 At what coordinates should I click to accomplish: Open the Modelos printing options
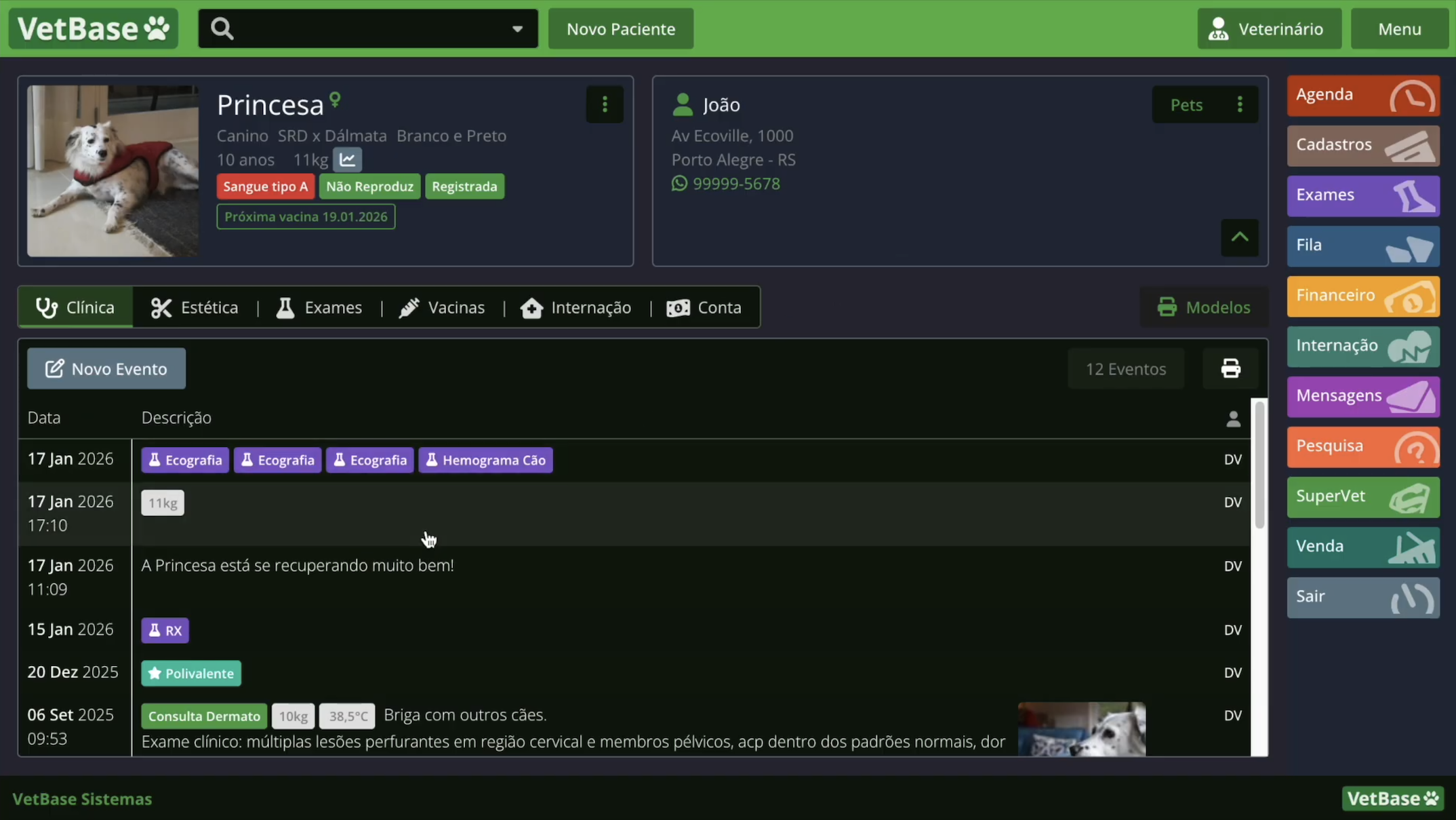pyautogui.click(x=1205, y=307)
